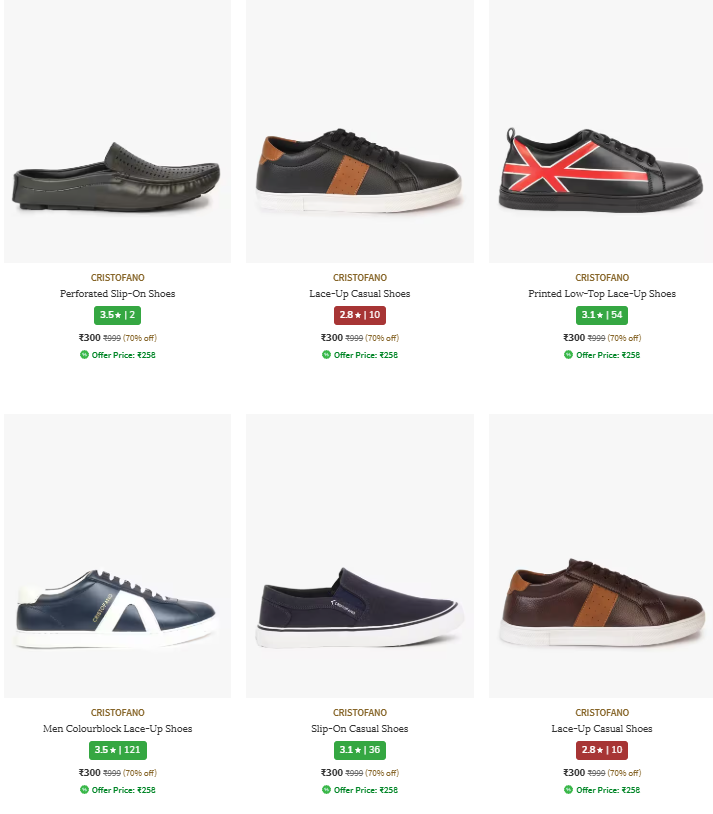
Task: Click the 3.1 star rating badge with 36 reviews
Action: click(x=360, y=750)
